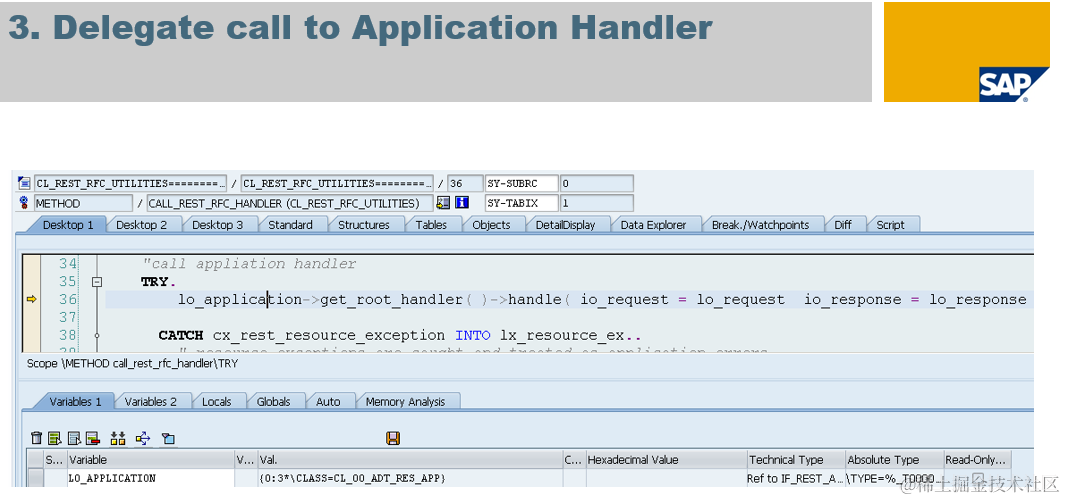Click the yellow current-line arrow at line 36

coord(31,300)
